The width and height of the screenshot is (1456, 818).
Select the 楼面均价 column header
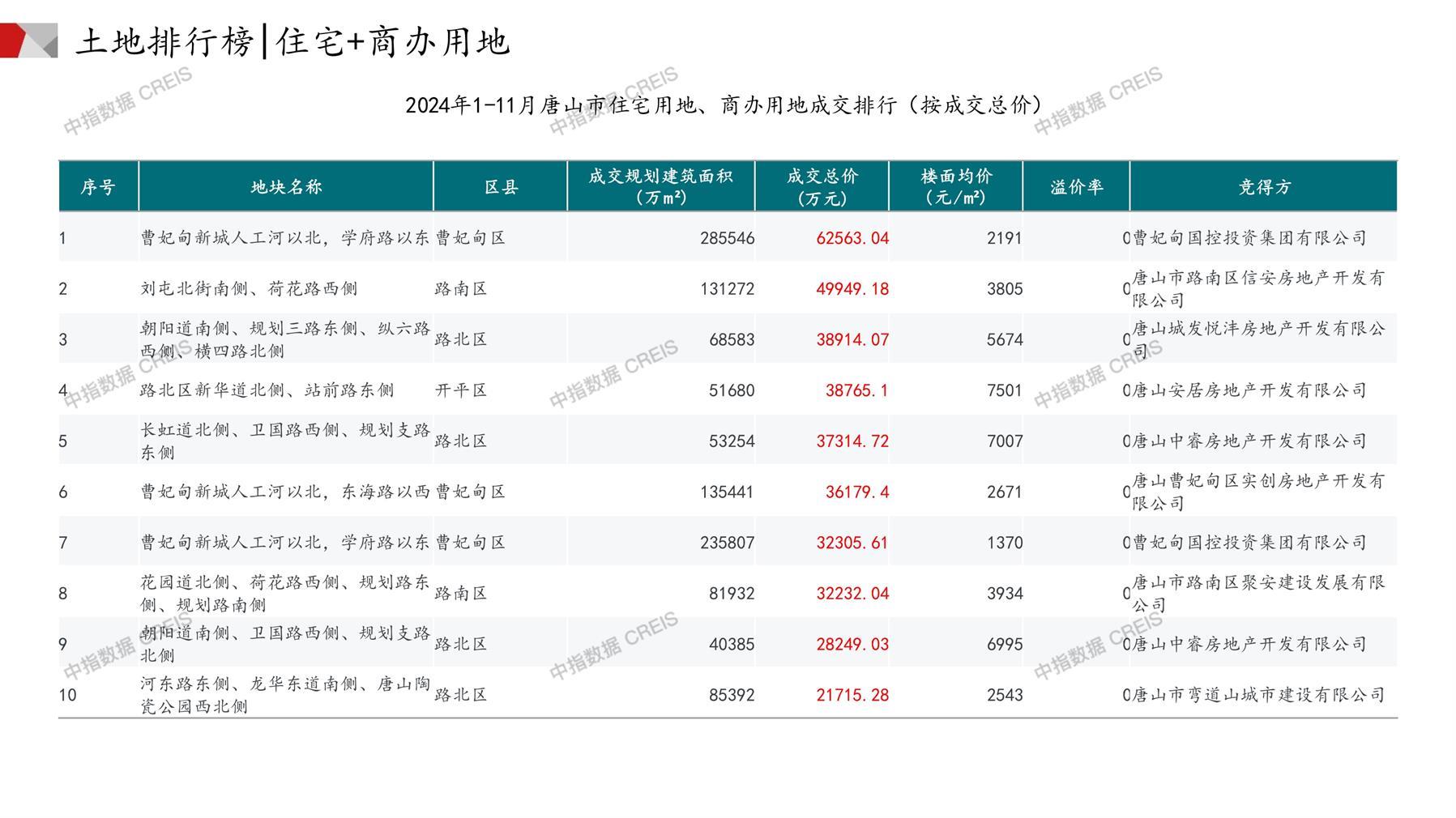(956, 187)
